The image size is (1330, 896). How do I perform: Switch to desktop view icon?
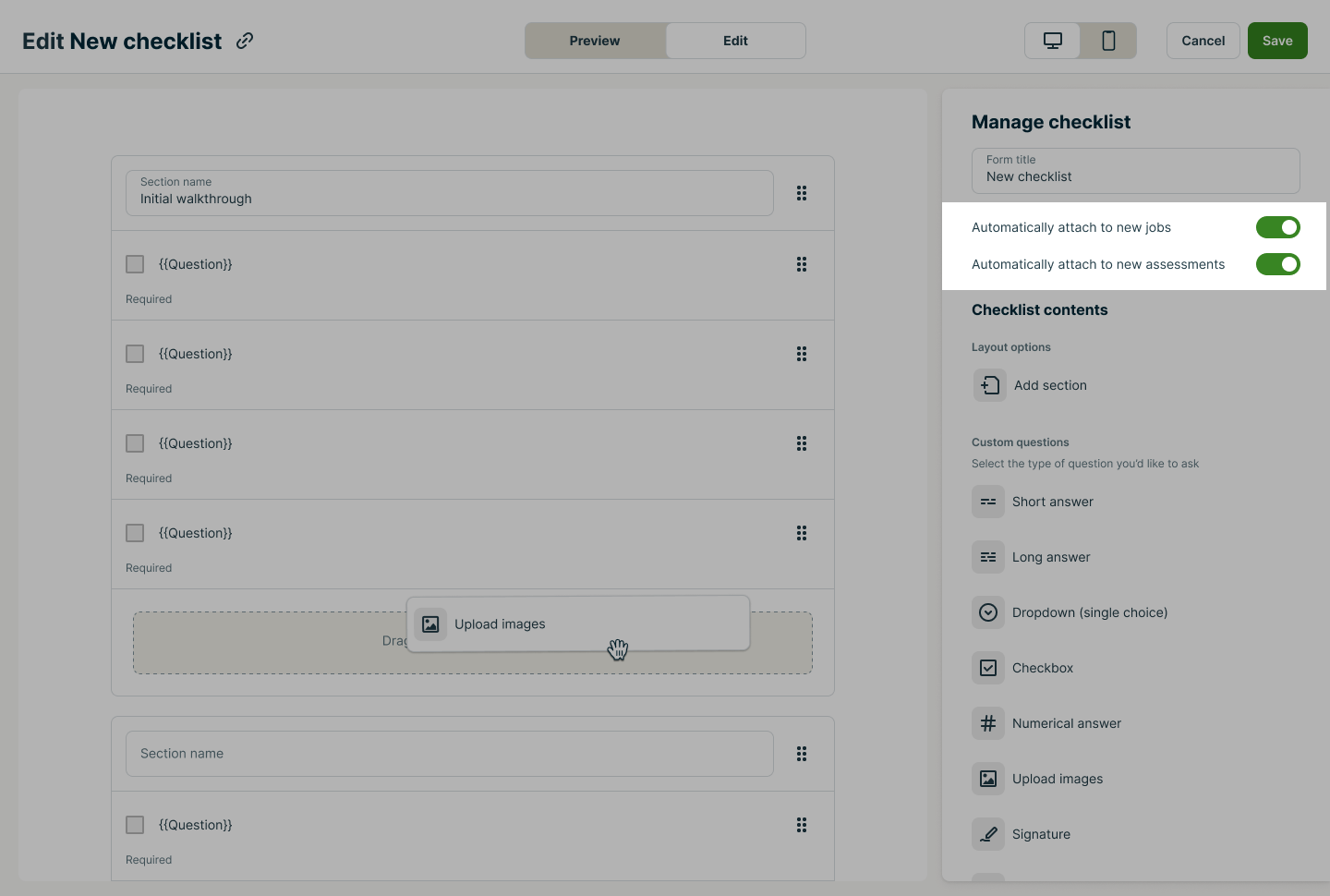1053,41
